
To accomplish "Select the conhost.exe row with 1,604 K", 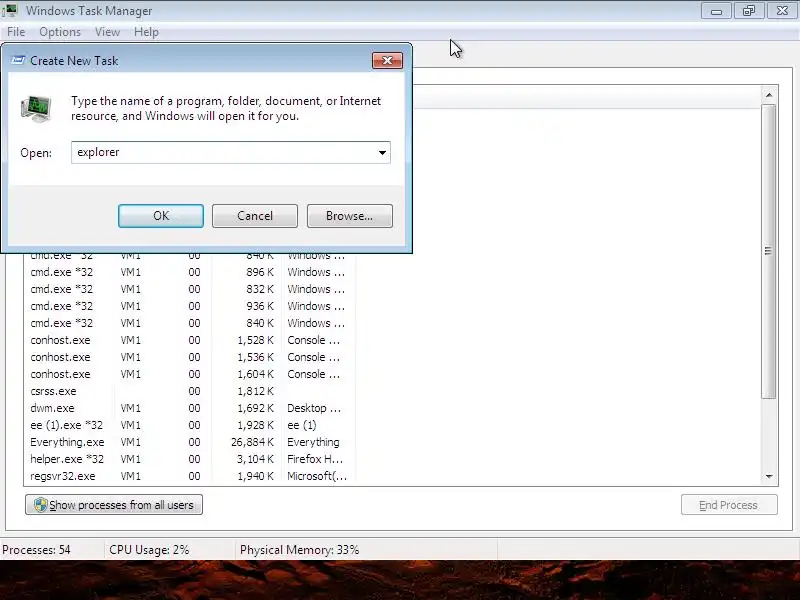I will pyautogui.click(x=189, y=374).
